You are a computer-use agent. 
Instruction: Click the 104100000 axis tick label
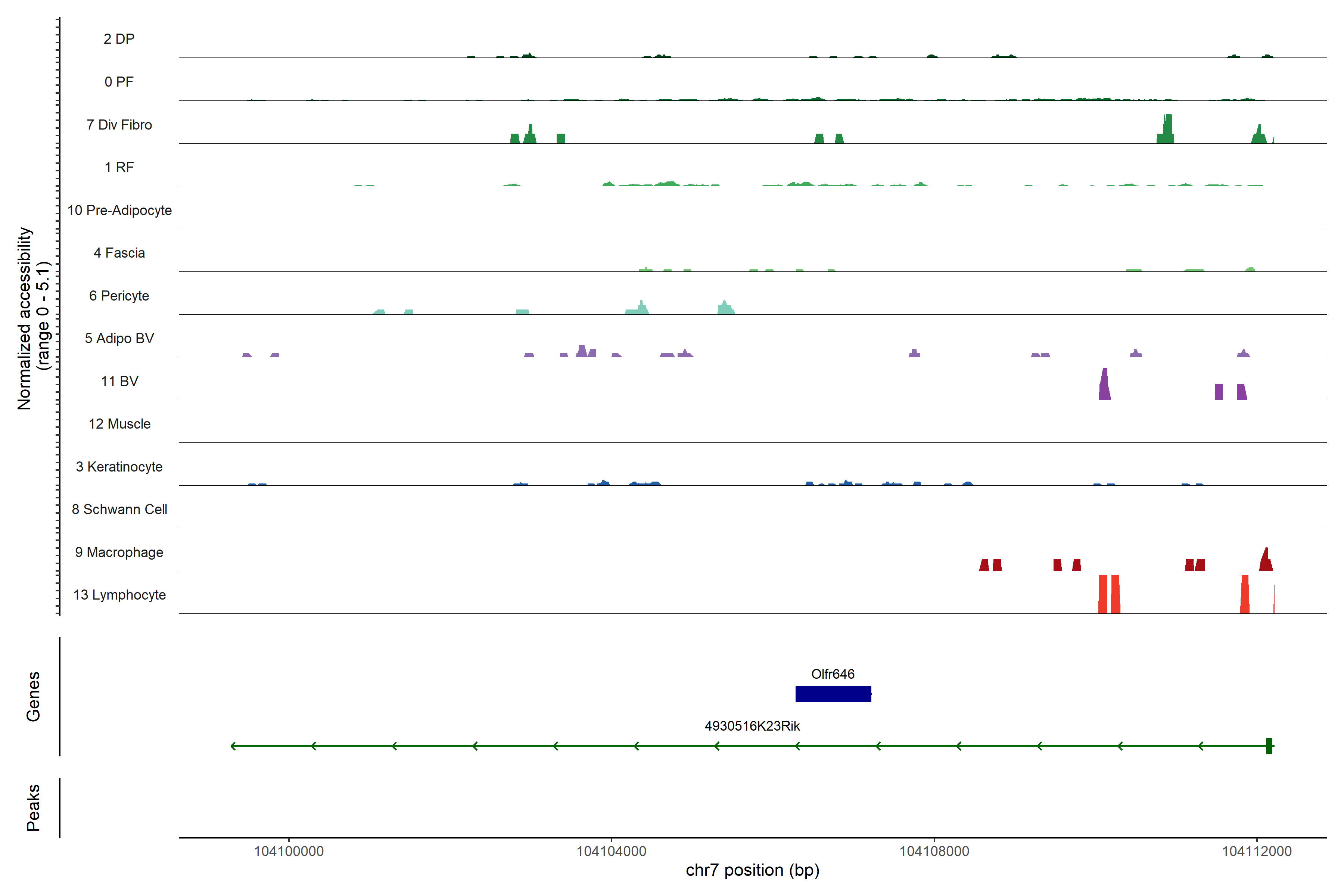[x=289, y=851]
